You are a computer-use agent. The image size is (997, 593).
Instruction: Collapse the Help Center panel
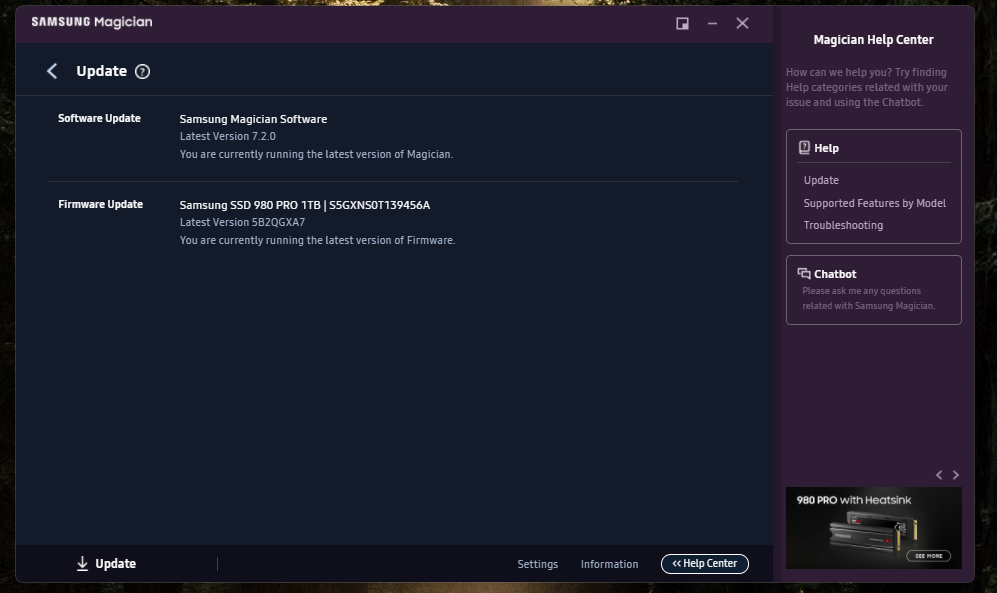(705, 564)
